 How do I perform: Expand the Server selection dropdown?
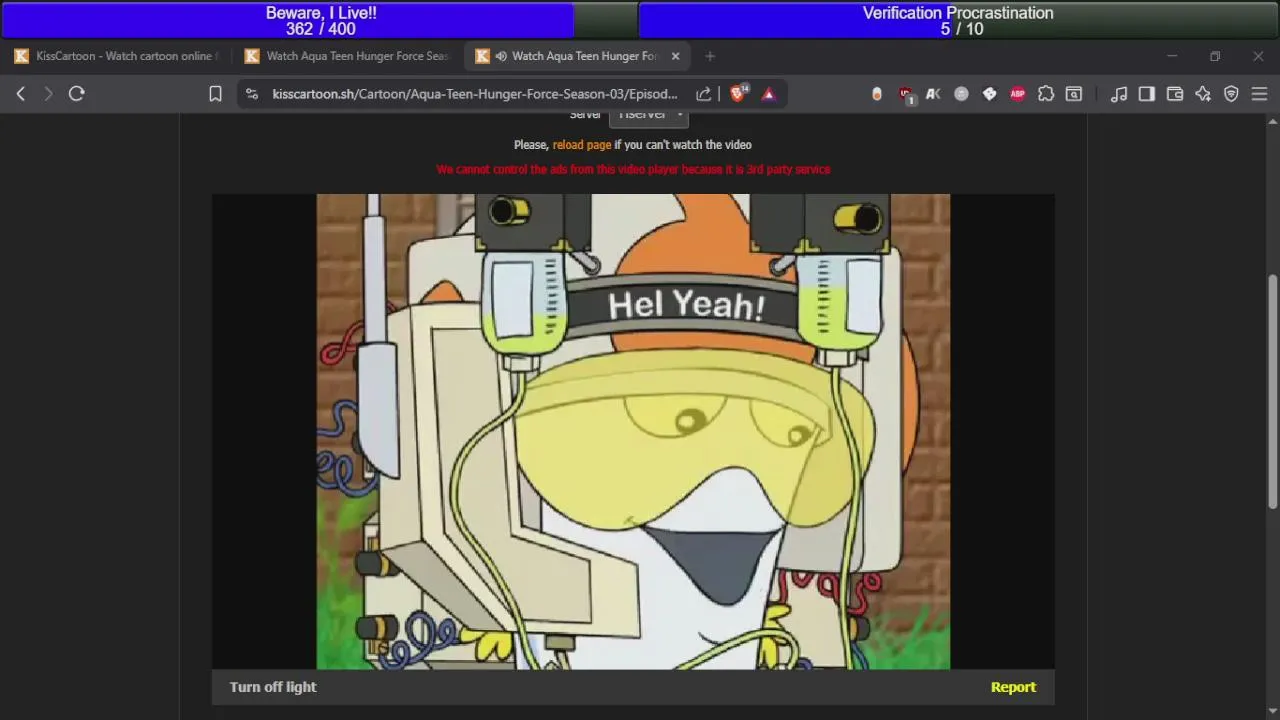(x=649, y=116)
